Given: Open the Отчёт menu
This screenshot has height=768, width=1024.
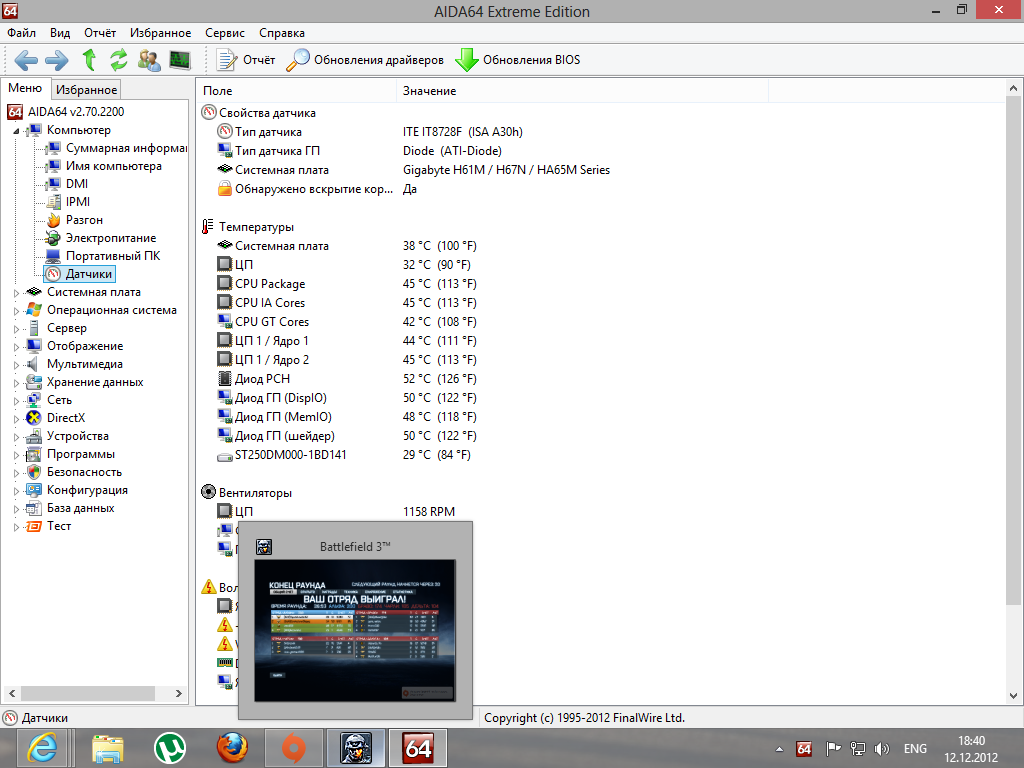Looking at the screenshot, I should [x=100, y=33].
